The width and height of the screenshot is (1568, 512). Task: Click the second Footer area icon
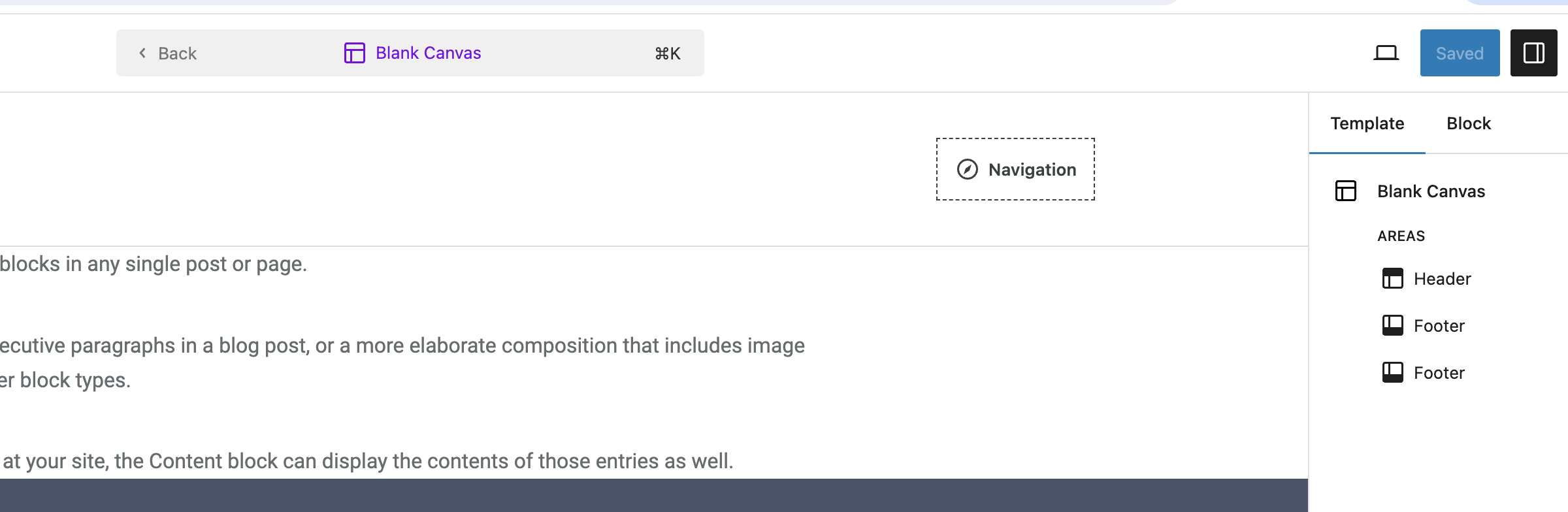pos(1392,372)
